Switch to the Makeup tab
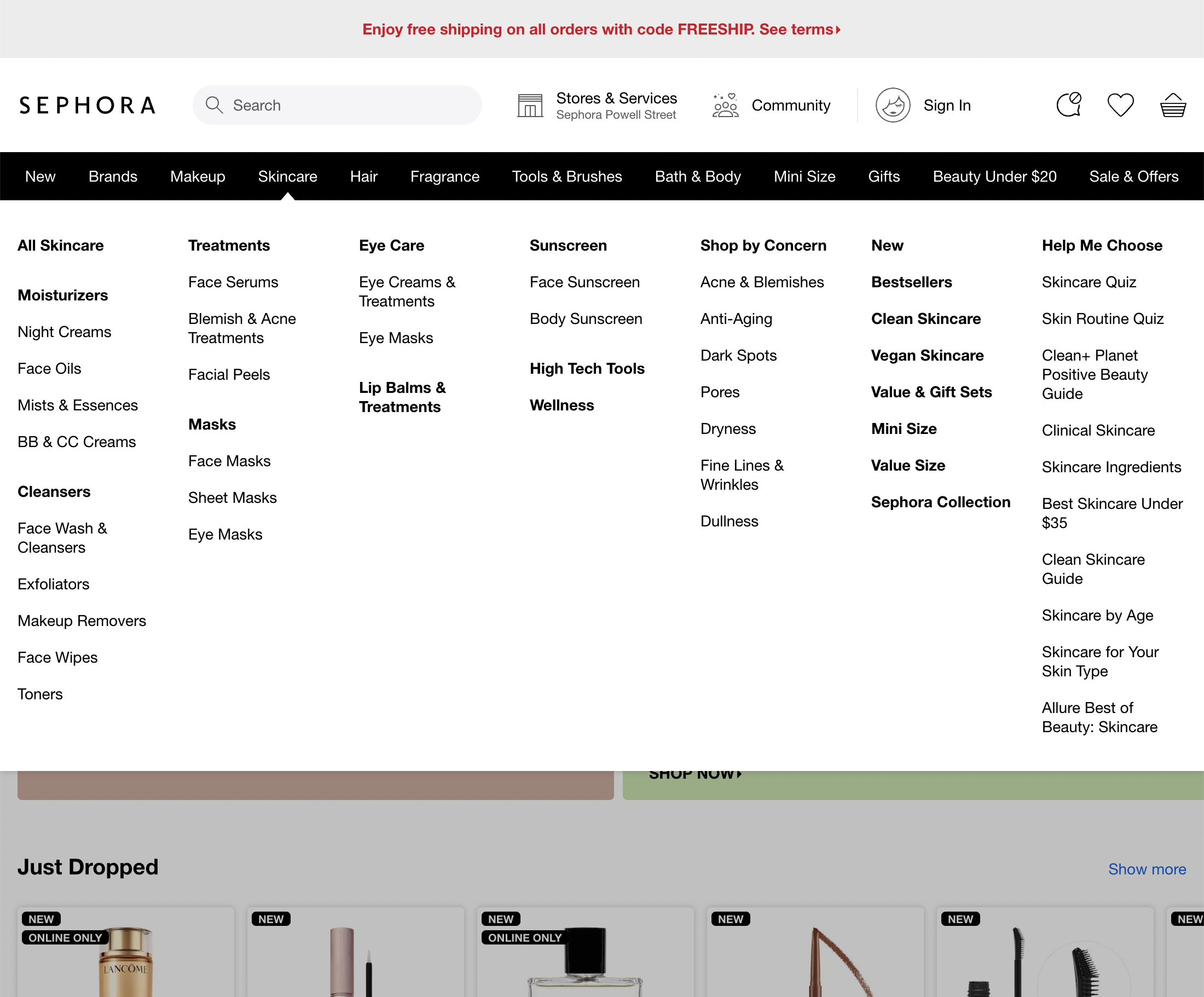Image resolution: width=1204 pixels, height=997 pixels. (197, 176)
